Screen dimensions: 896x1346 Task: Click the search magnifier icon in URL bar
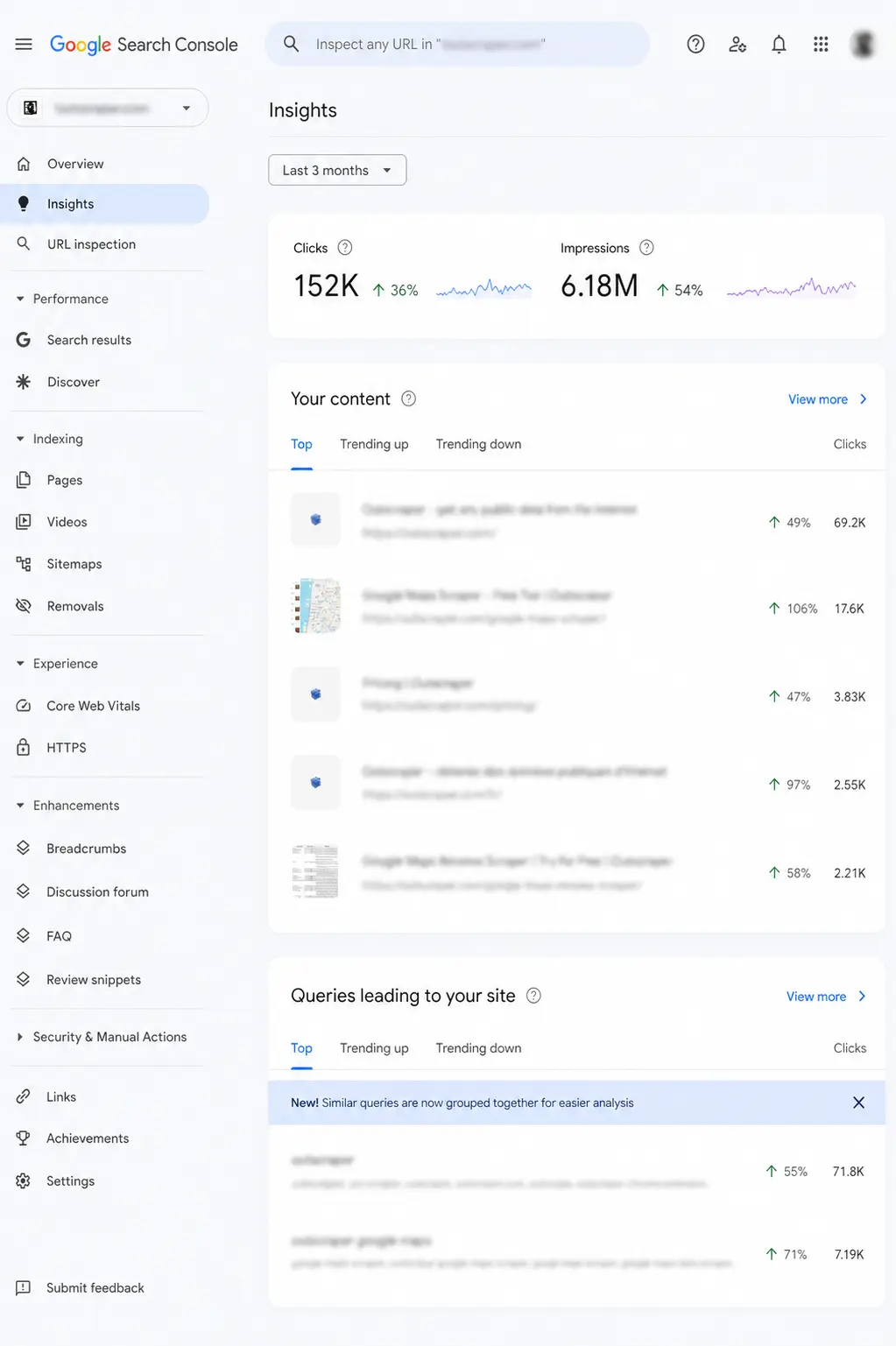click(x=292, y=44)
